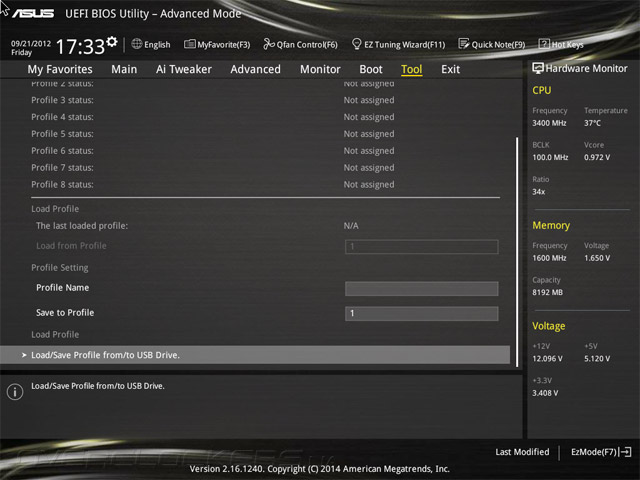Click the Memory capacity value 8192 MB
Image resolution: width=640 pixels, height=480 pixels.
[547, 292]
